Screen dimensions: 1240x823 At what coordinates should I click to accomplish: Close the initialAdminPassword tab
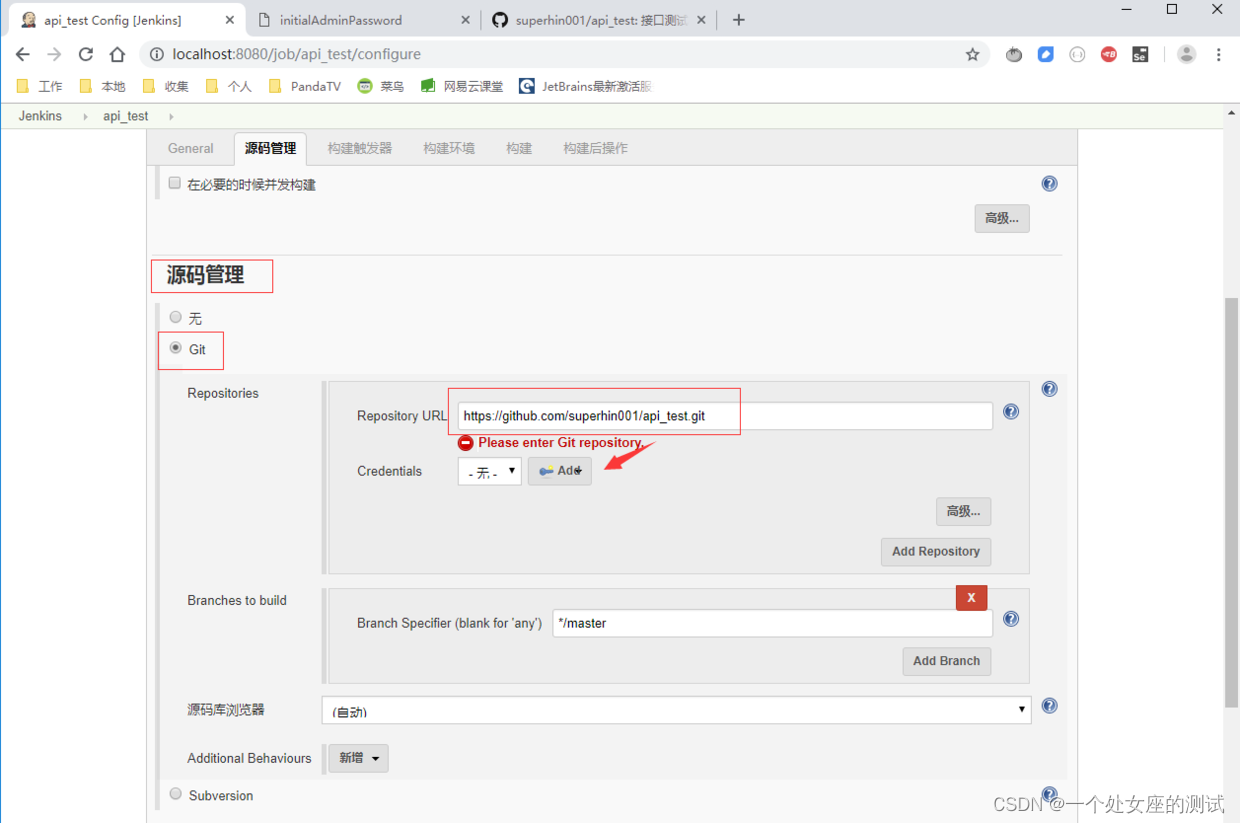pos(465,20)
